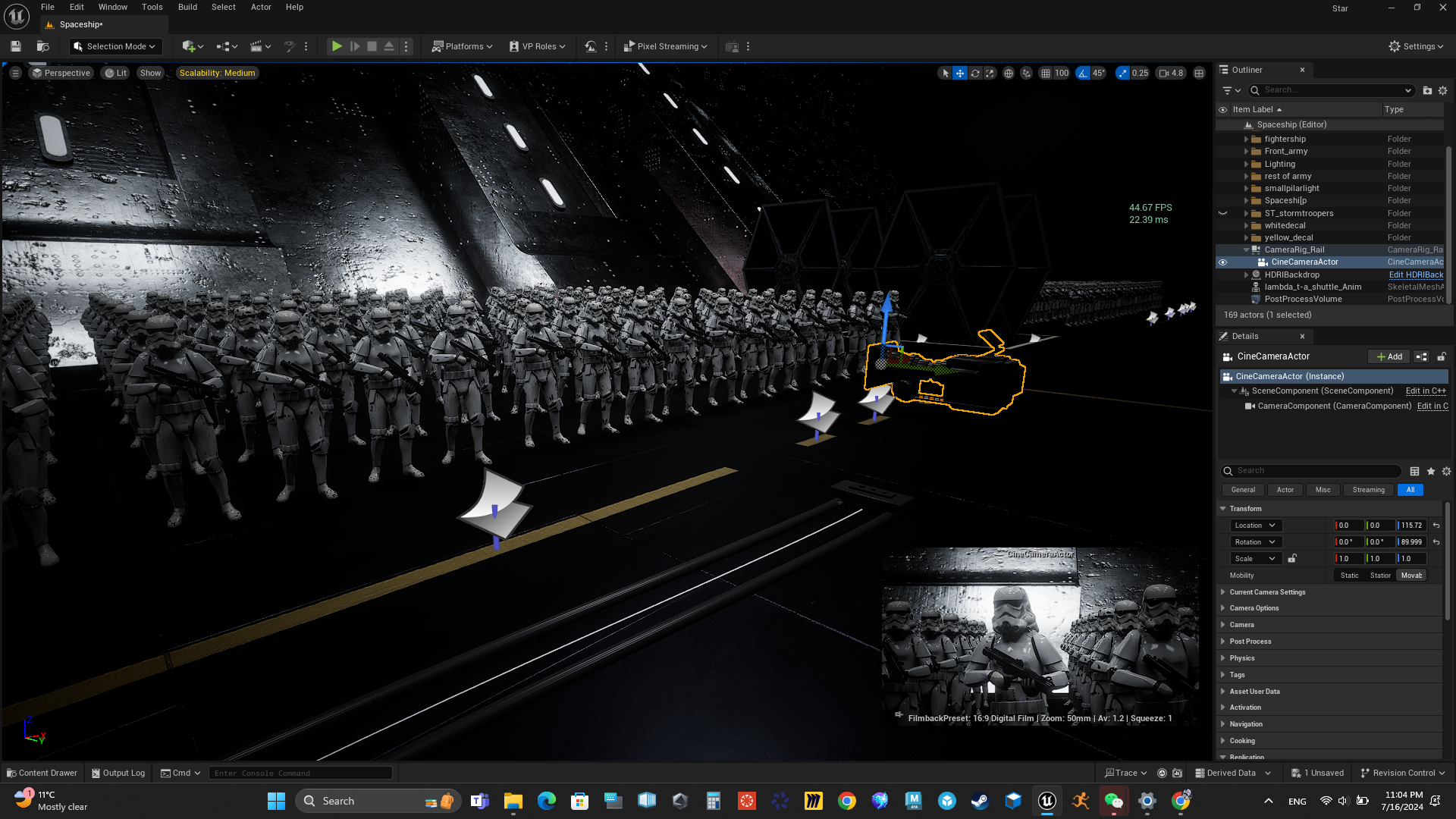Viewport: 1456px width, 819px height.
Task: Click the Play level button
Action: pos(337,46)
